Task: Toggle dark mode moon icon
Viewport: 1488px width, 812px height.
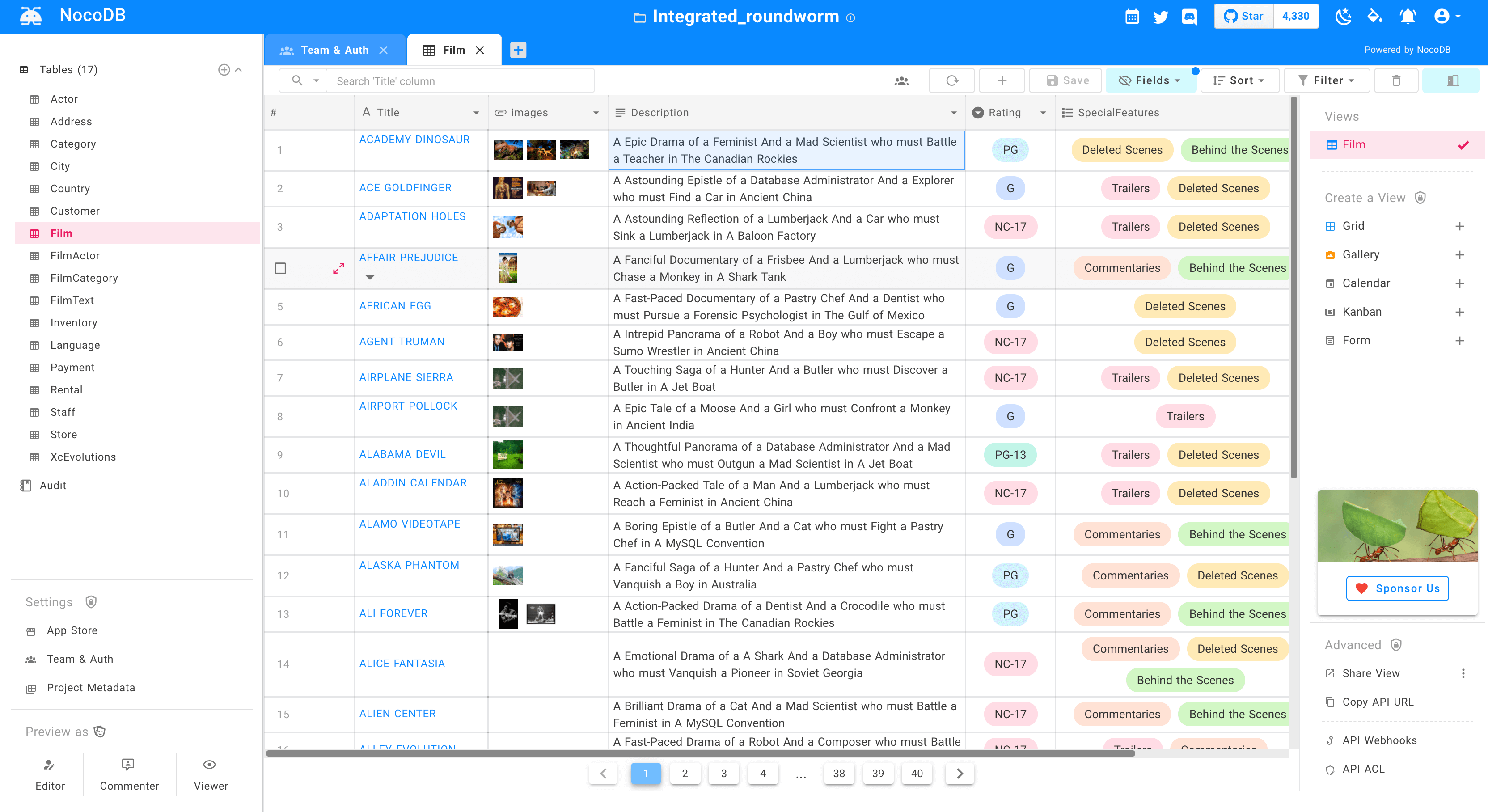Action: [1342, 16]
